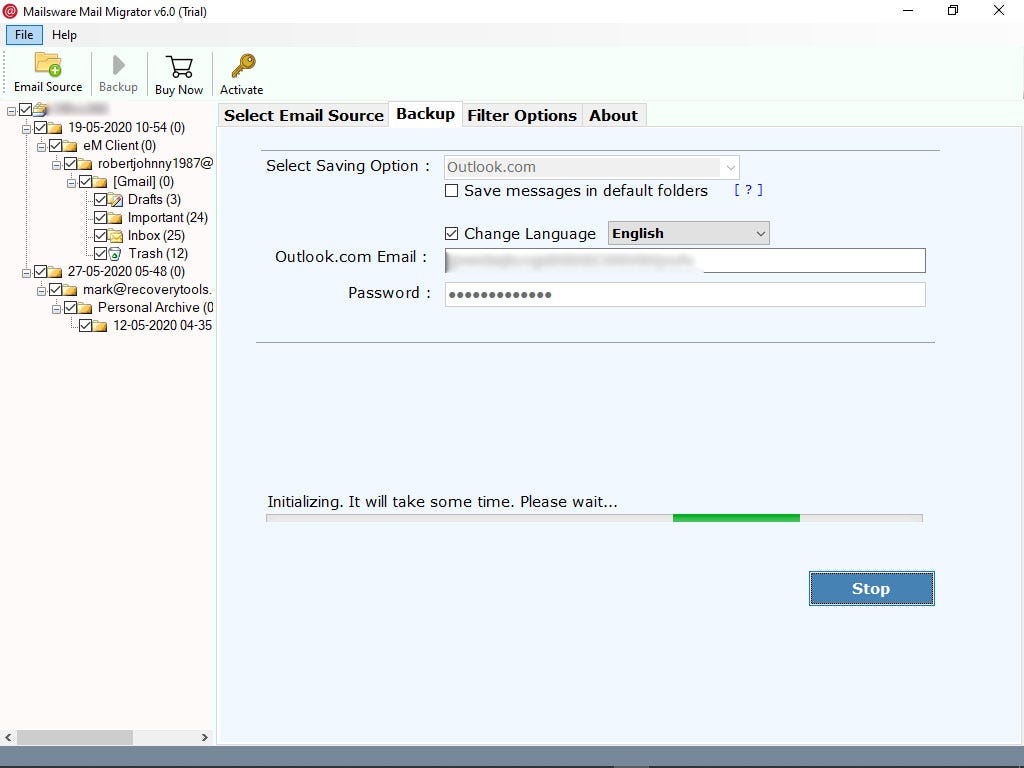This screenshot has height=768, width=1024.
Task: Open the English language dropdown
Action: click(x=688, y=233)
